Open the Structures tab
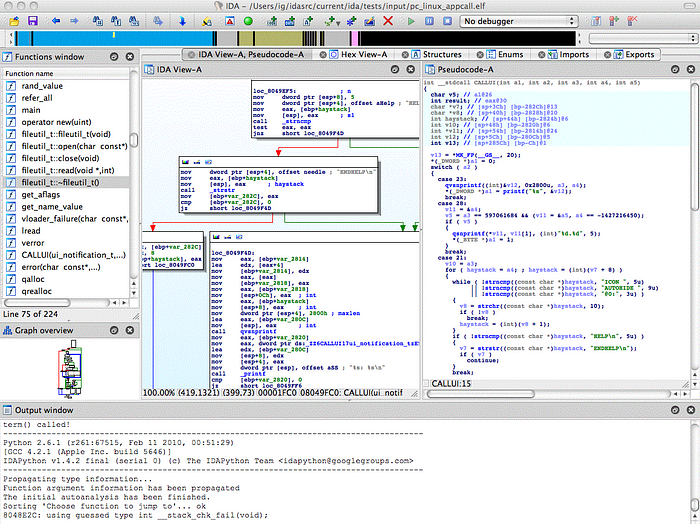This screenshot has width=700, height=524. click(437, 54)
